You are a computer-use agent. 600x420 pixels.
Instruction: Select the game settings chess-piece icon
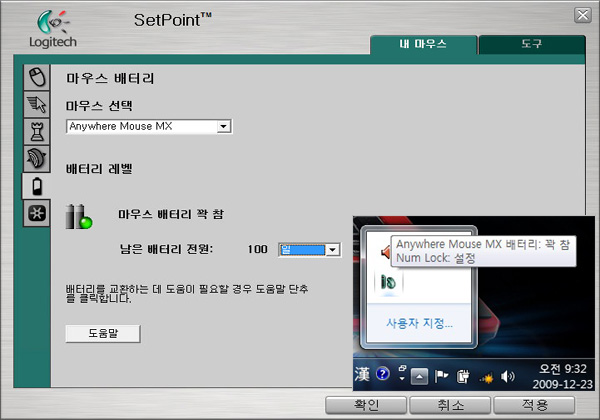tap(37, 132)
